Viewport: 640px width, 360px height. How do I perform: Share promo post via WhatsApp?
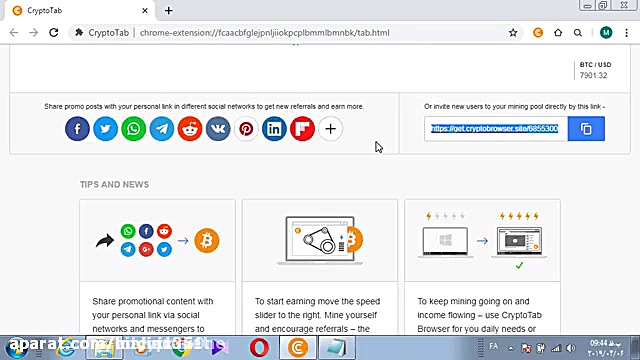133,129
